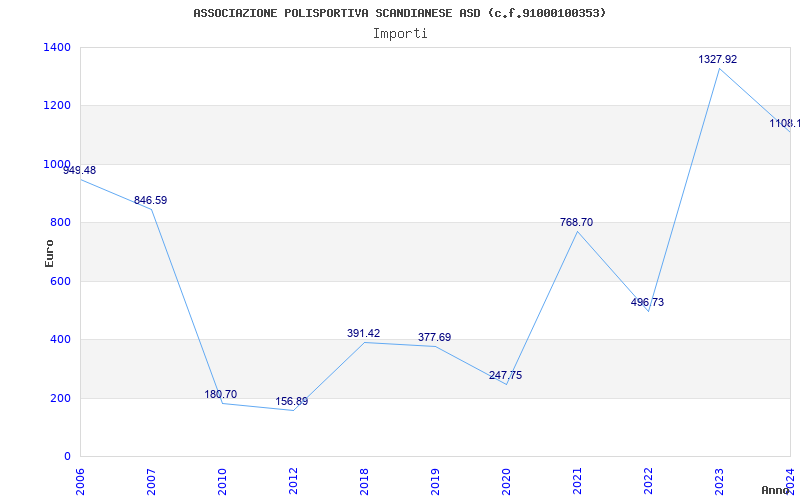The image size is (800, 500).
Task: Click the 2018 x-axis year label
Action: 364,481
